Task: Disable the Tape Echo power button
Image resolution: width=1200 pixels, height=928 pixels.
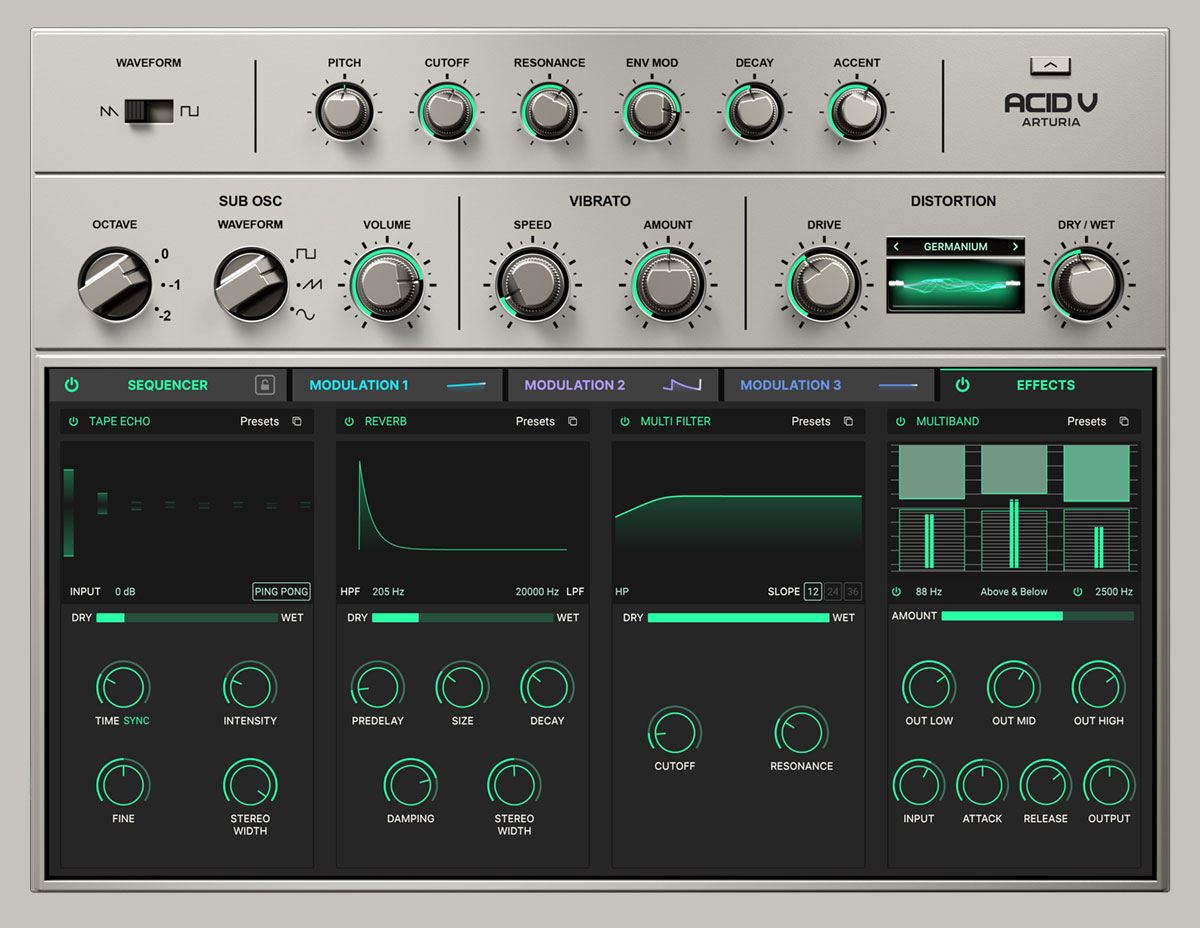Action: coord(73,422)
